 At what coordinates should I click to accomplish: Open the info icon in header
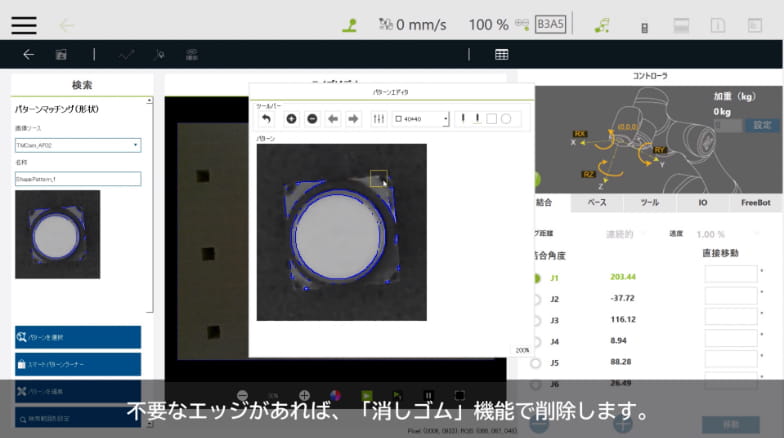[x=718, y=25]
